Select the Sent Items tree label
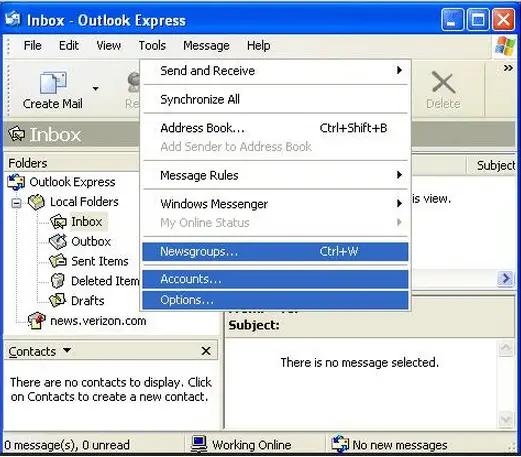Screen dimensions: 521x457 pyautogui.click(x=100, y=261)
